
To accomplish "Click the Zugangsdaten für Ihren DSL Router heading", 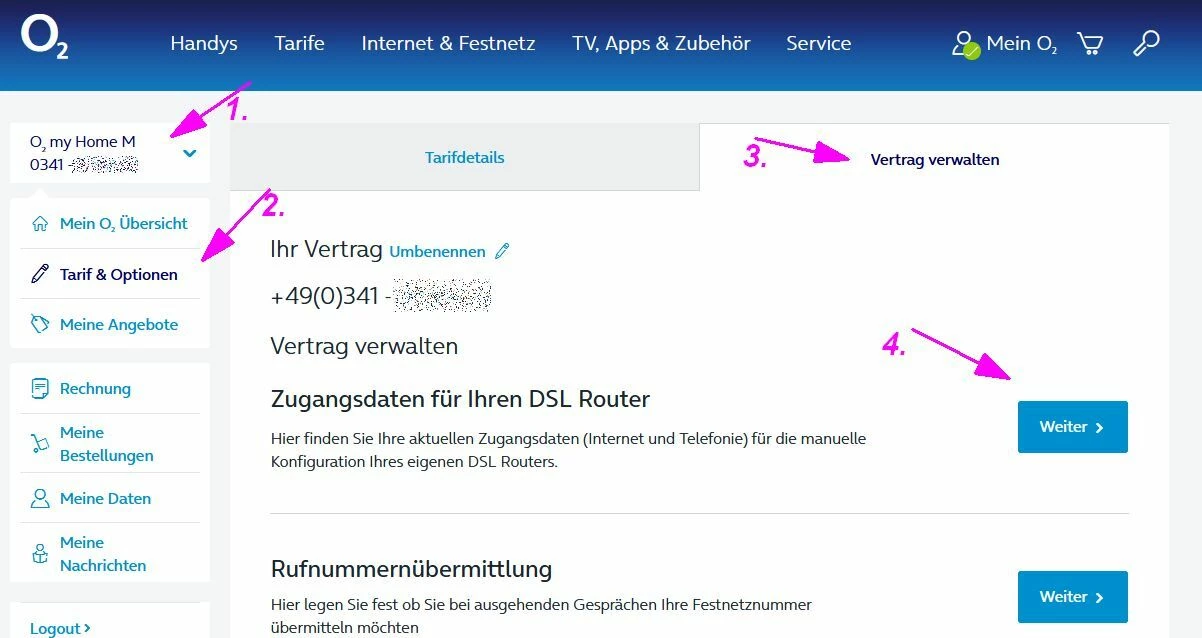I will click(460, 399).
